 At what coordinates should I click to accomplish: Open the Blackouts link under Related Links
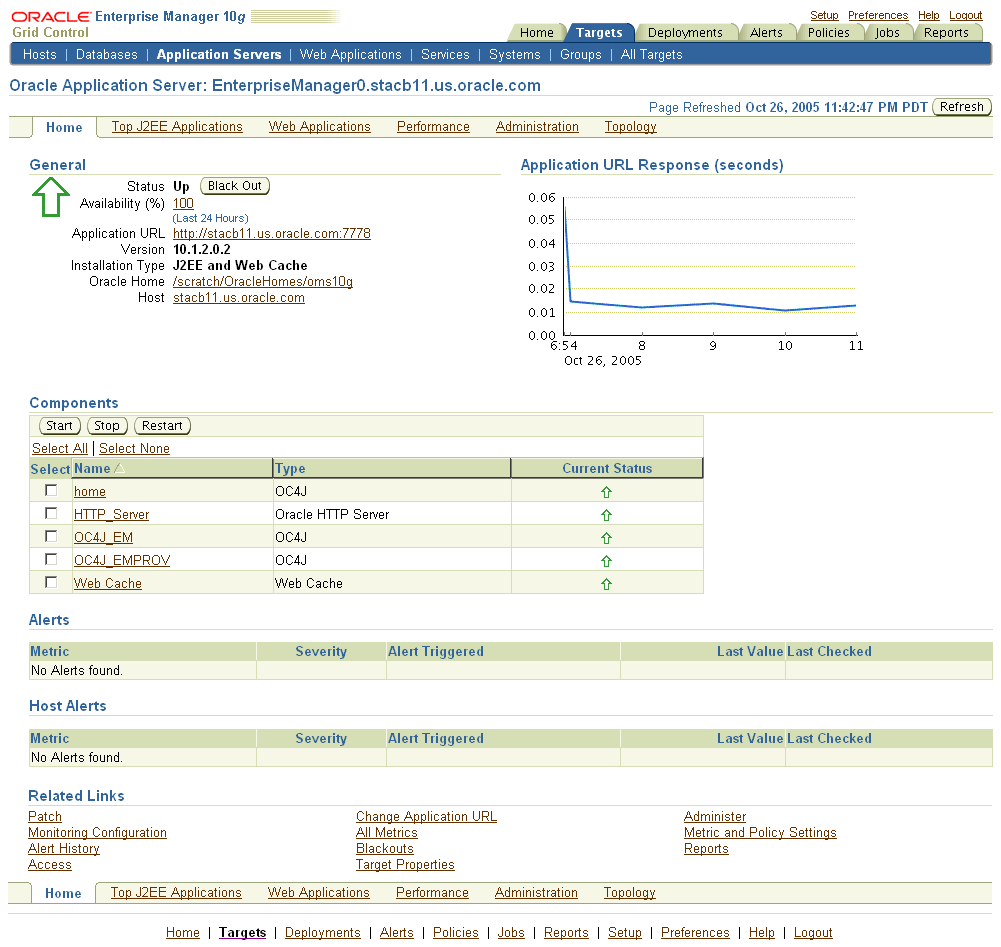(384, 848)
